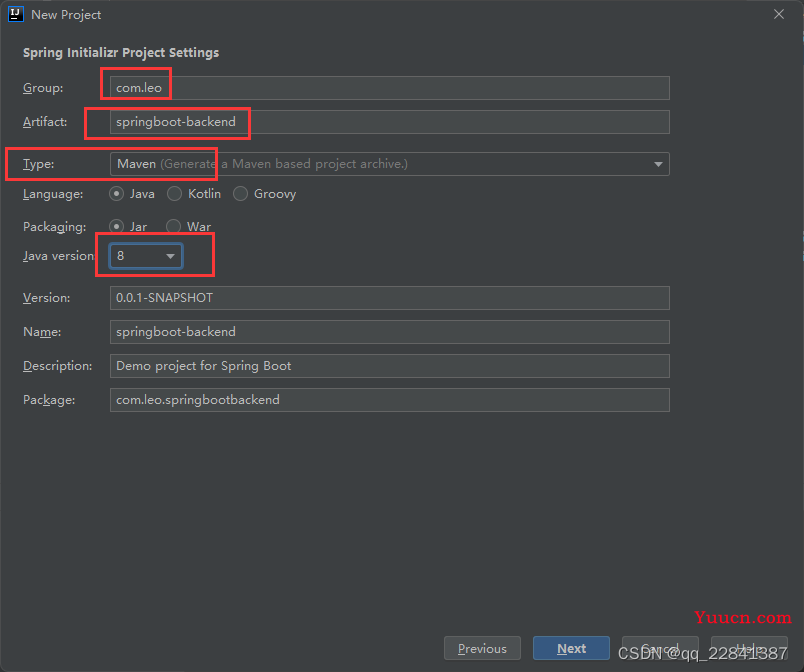Open the Type dropdown showing Maven
804x672 pixels.
(x=389, y=164)
